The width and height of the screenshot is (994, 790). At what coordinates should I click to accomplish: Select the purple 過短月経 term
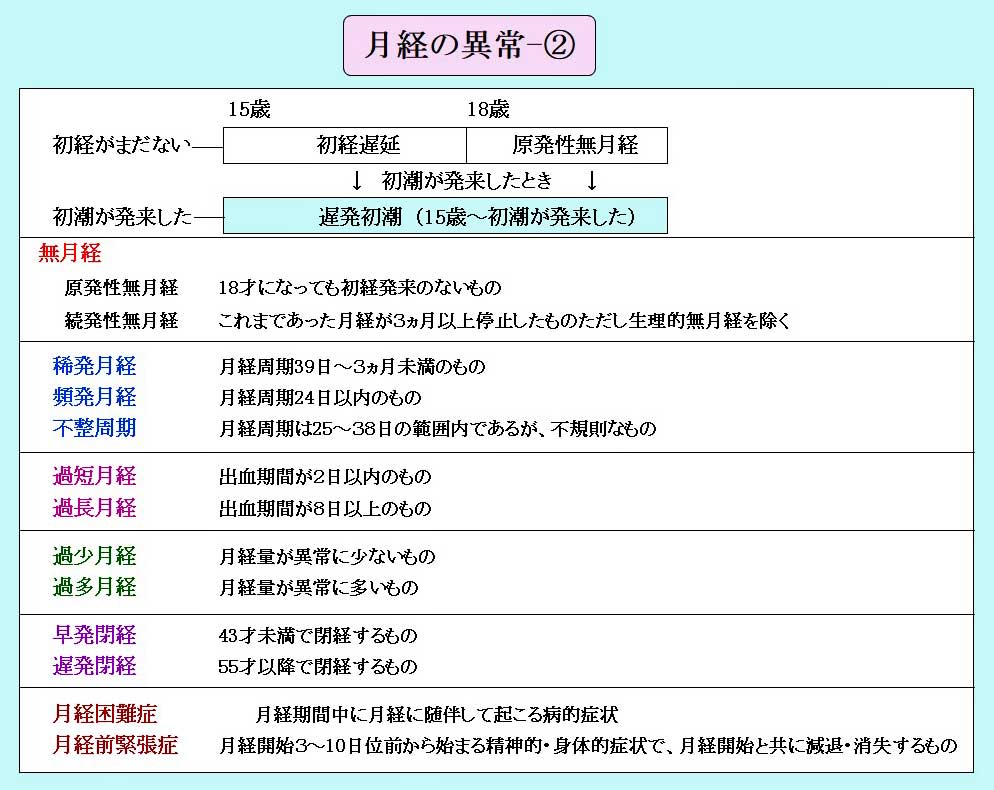(94, 476)
